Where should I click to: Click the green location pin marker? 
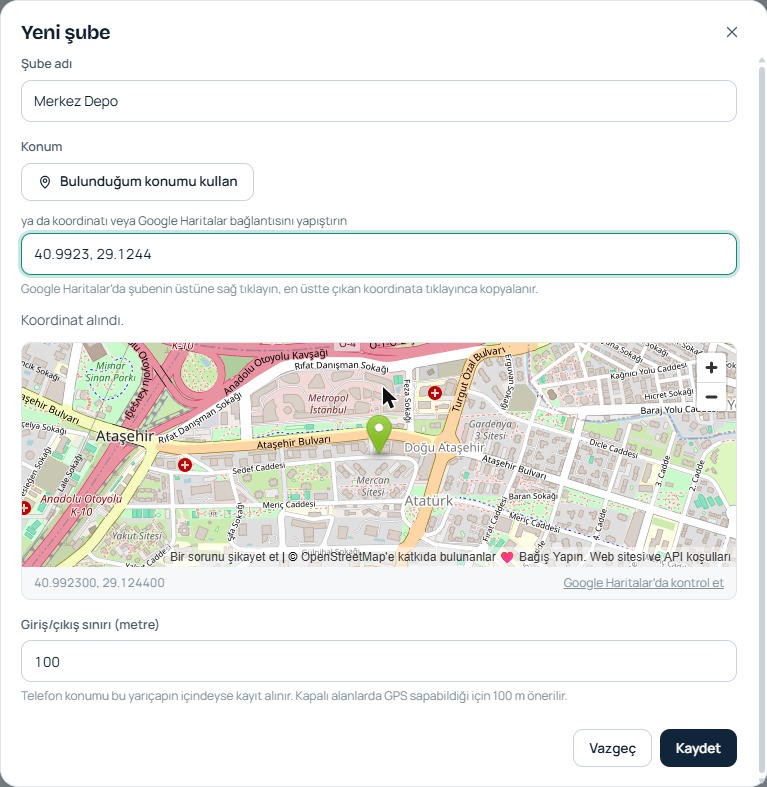tap(379, 435)
